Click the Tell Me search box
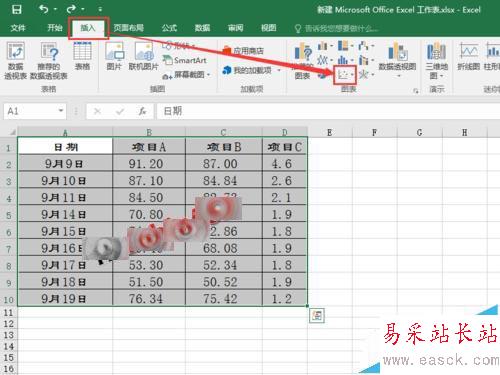The width and height of the screenshot is (500, 375). 337,28
